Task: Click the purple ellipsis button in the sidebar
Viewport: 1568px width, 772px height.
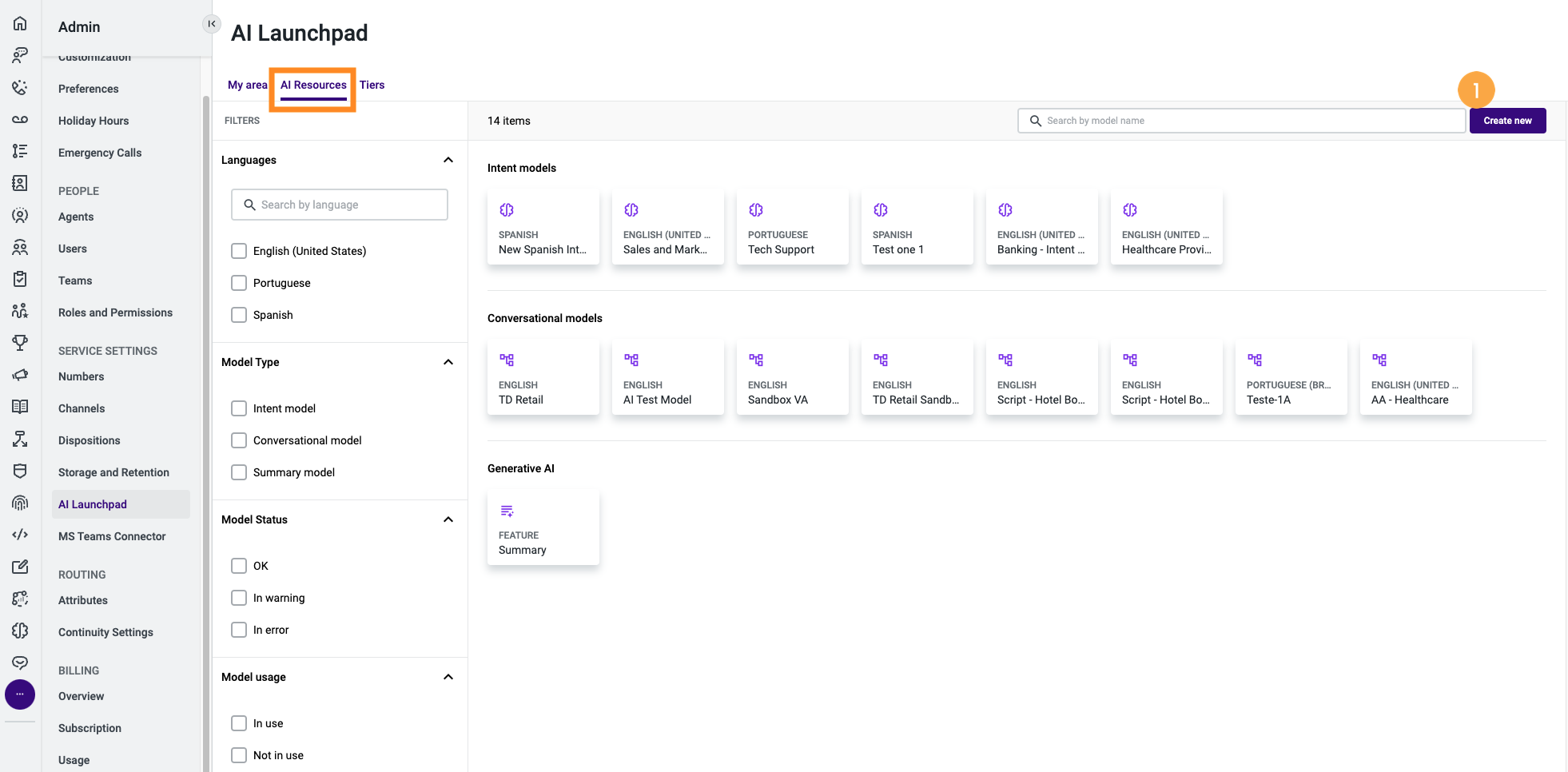Action: click(20, 694)
